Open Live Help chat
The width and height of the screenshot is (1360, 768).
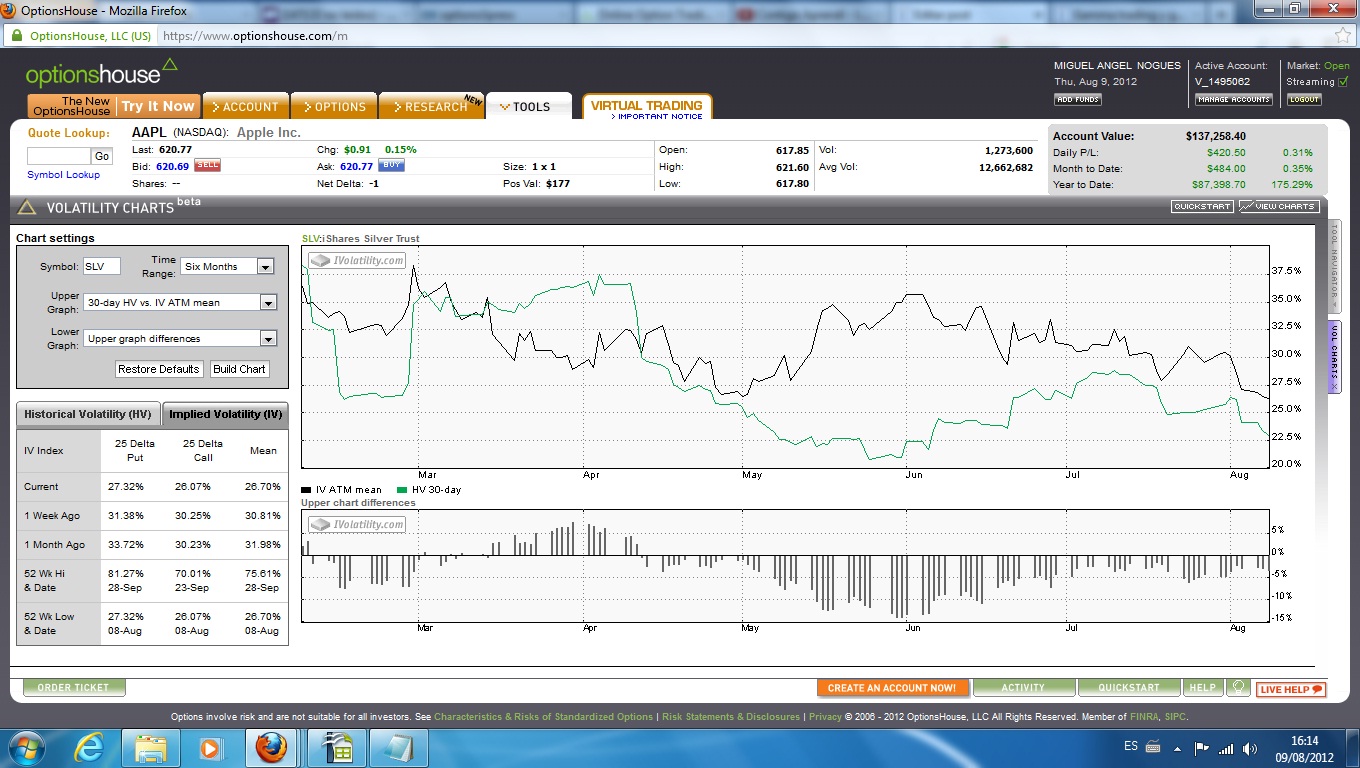(1291, 688)
